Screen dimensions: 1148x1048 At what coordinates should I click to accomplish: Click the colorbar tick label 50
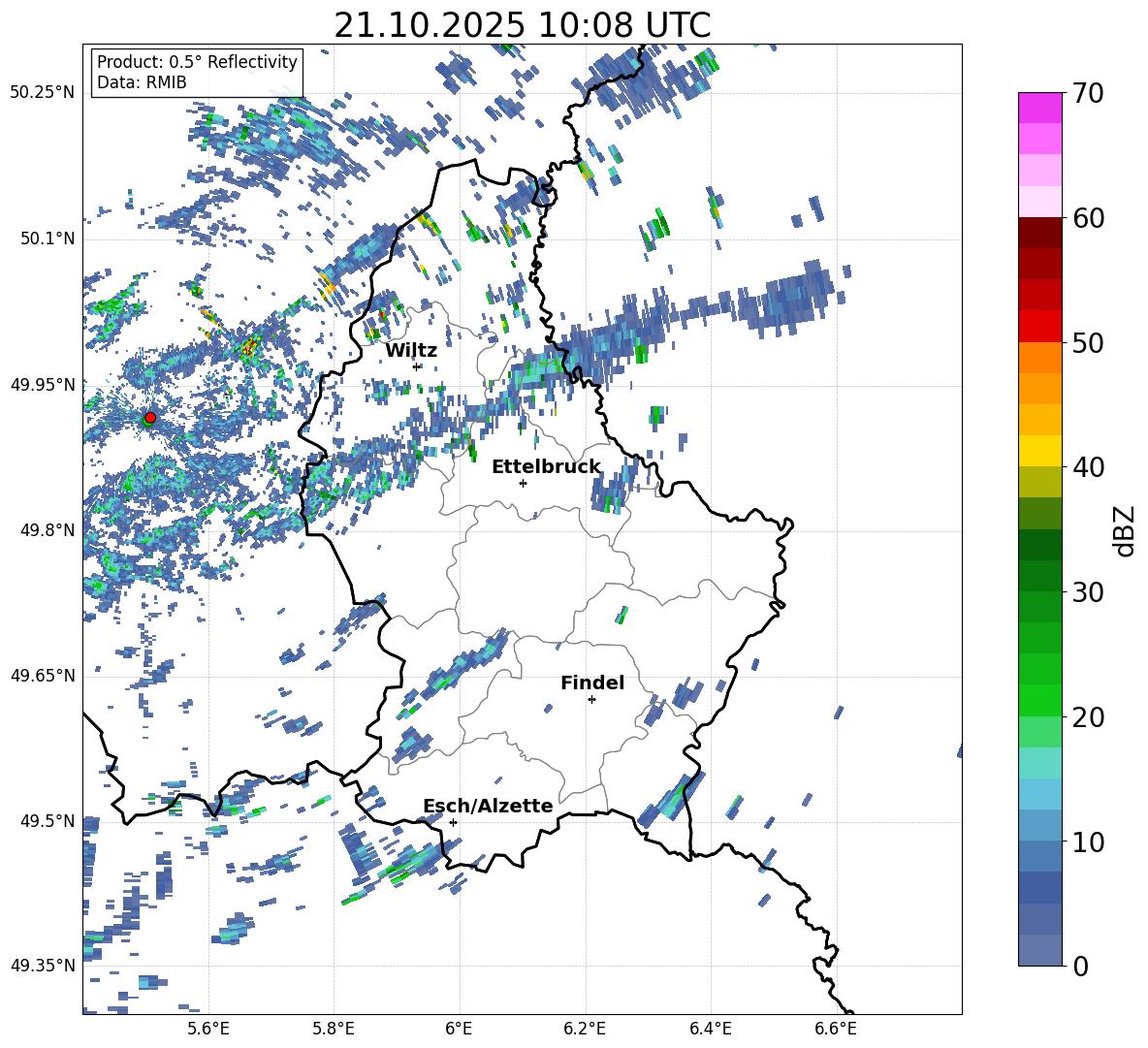[x=1088, y=342]
